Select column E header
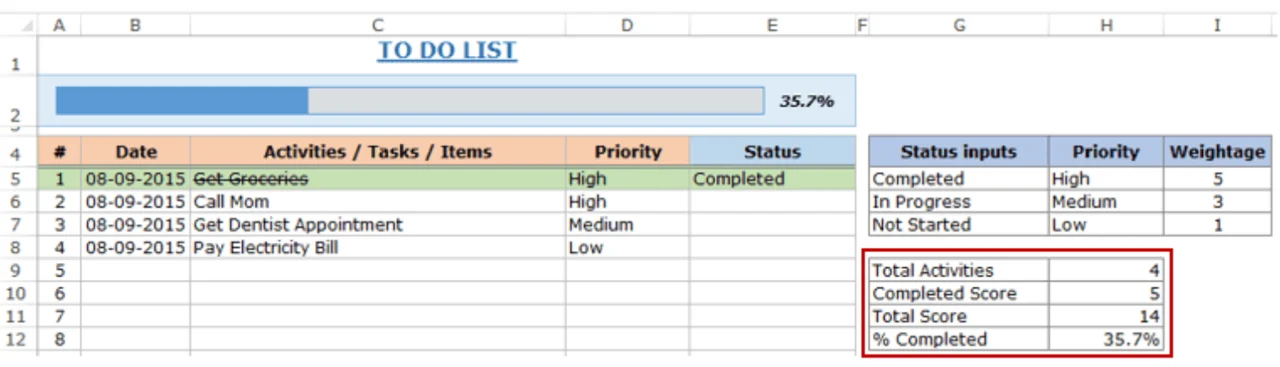The width and height of the screenshot is (1280, 367). click(x=772, y=26)
